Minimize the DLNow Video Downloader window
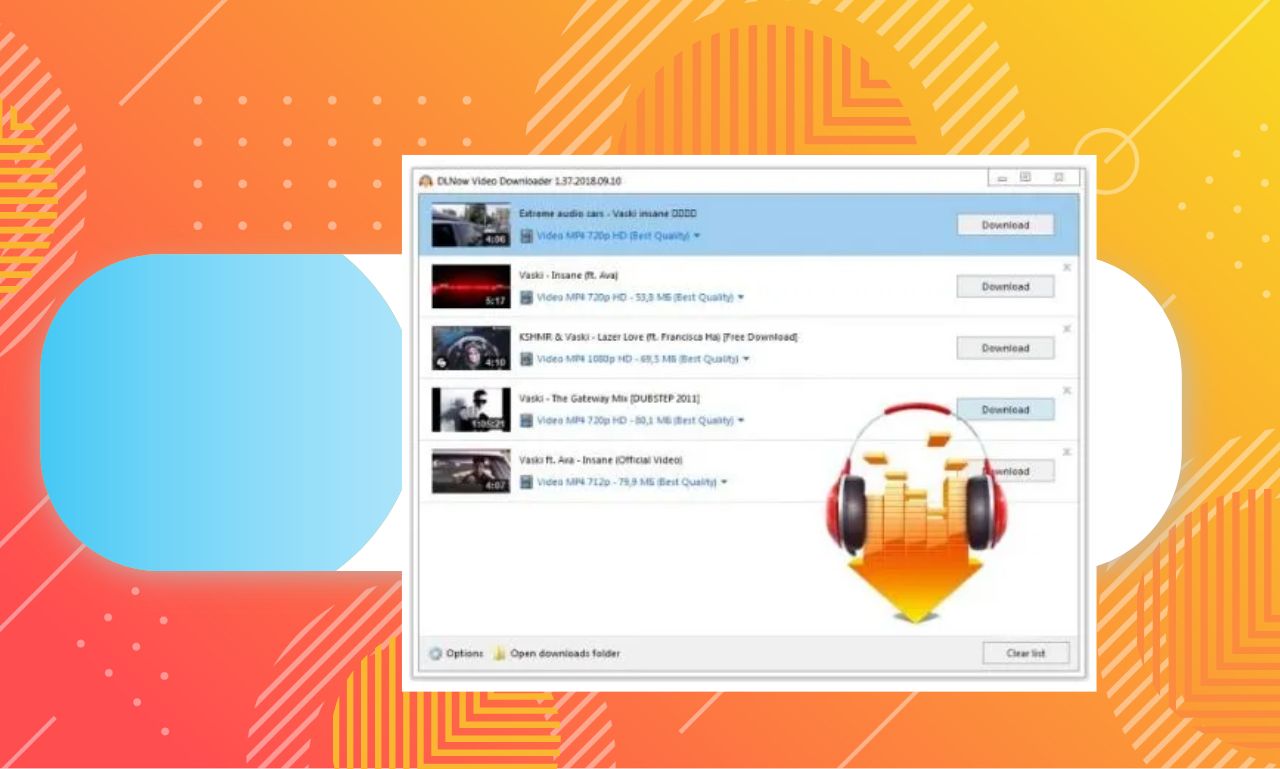 click(1003, 178)
